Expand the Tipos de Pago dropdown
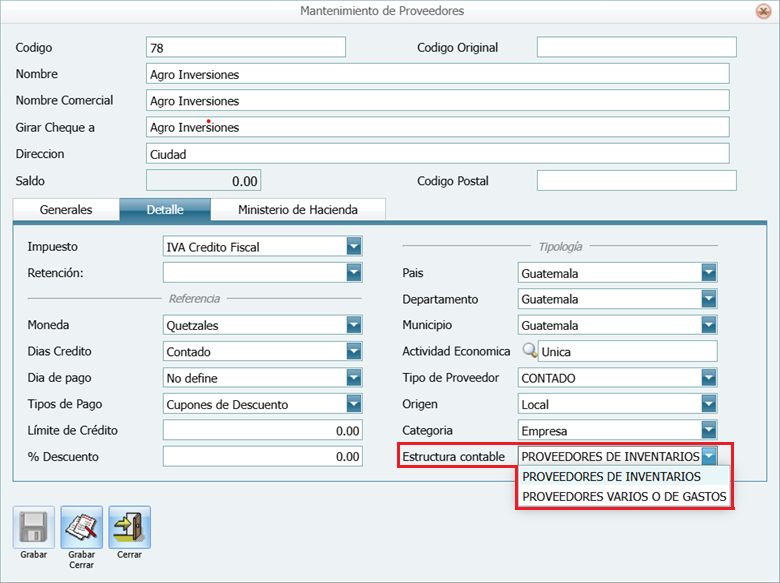Viewport: 780px width, 583px height. tap(354, 404)
